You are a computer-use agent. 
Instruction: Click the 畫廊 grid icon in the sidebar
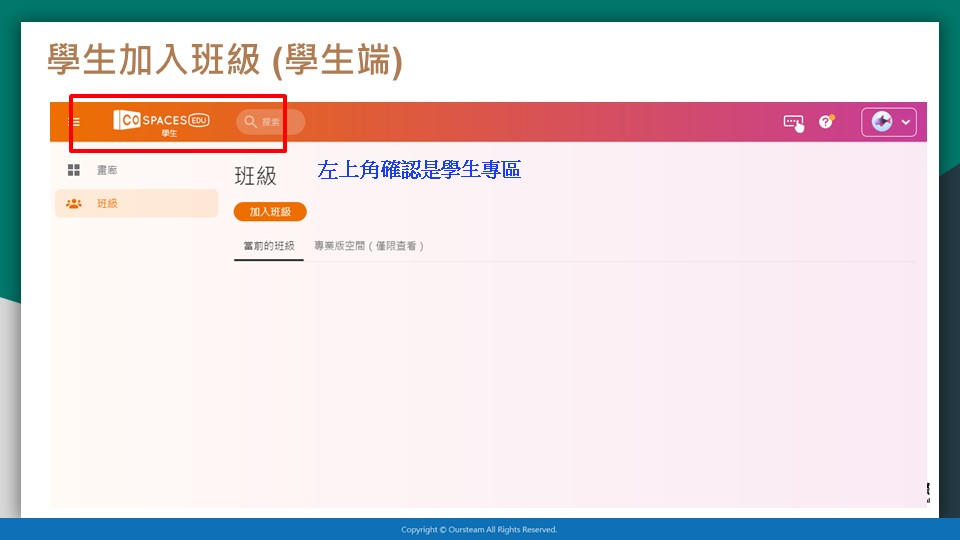point(74,170)
